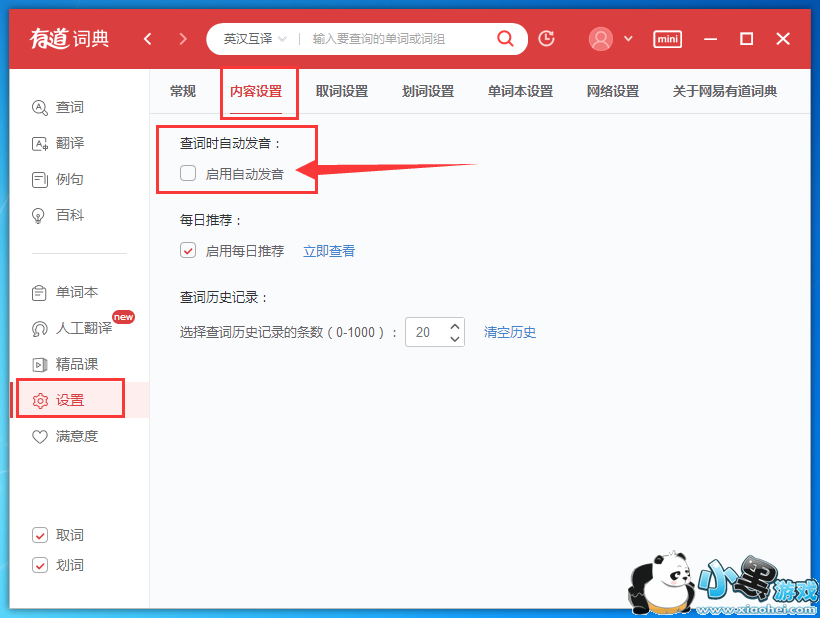Switch to the 常规 tab
This screenshot has width=820, height=618.
pyautogui.click(x=183, y=91)
